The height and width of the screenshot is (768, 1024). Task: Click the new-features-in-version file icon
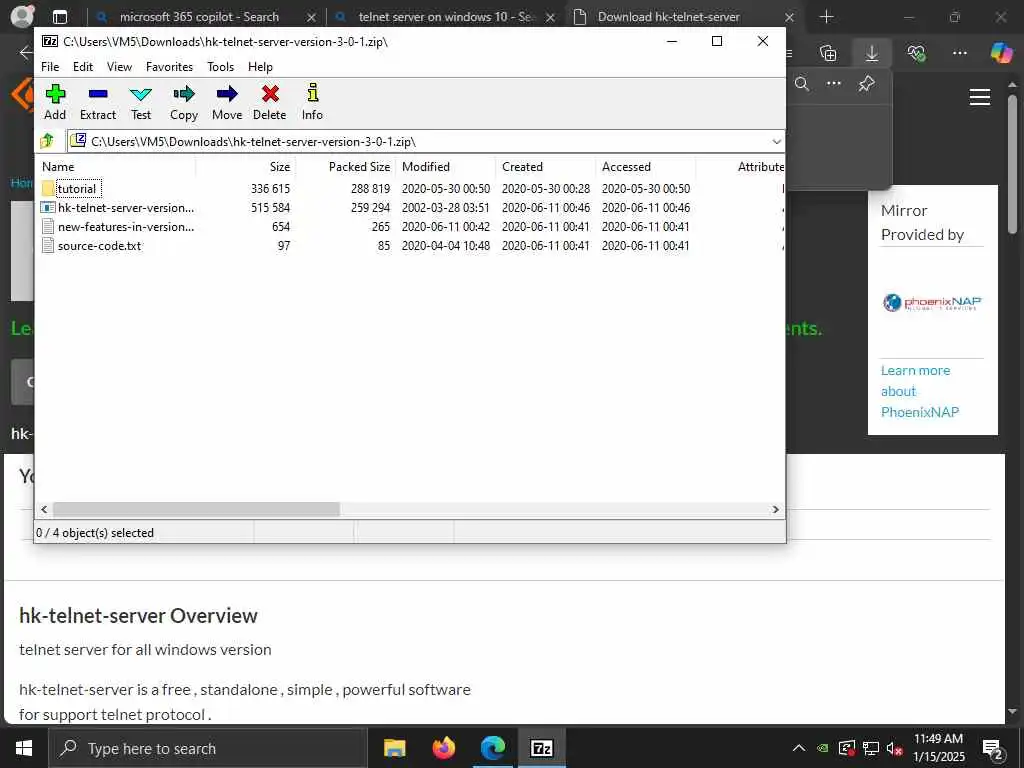pyautogui.click(x=48, y=227)
